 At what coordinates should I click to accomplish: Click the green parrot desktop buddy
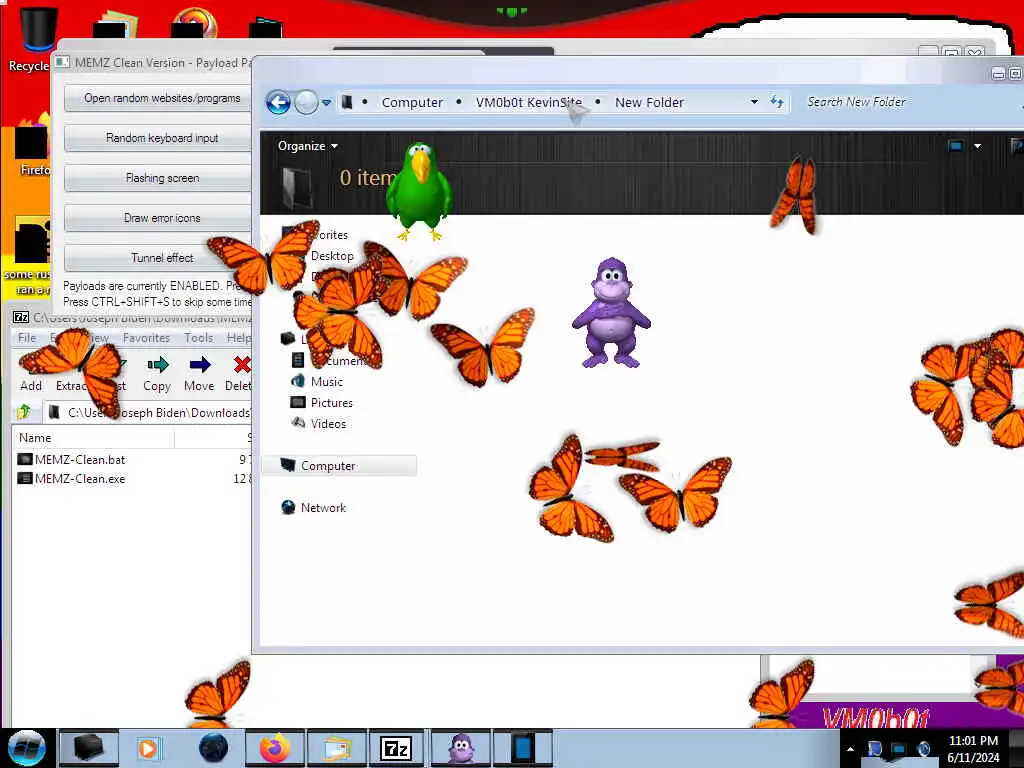pos(419,191)
